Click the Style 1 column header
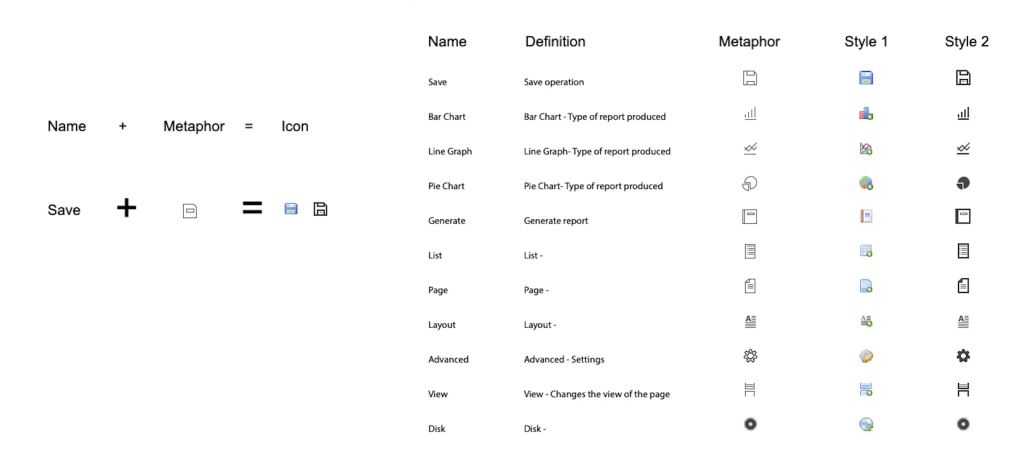This screenshot has width=1023, height=460. pyautogui.click(x=866, y=42)
